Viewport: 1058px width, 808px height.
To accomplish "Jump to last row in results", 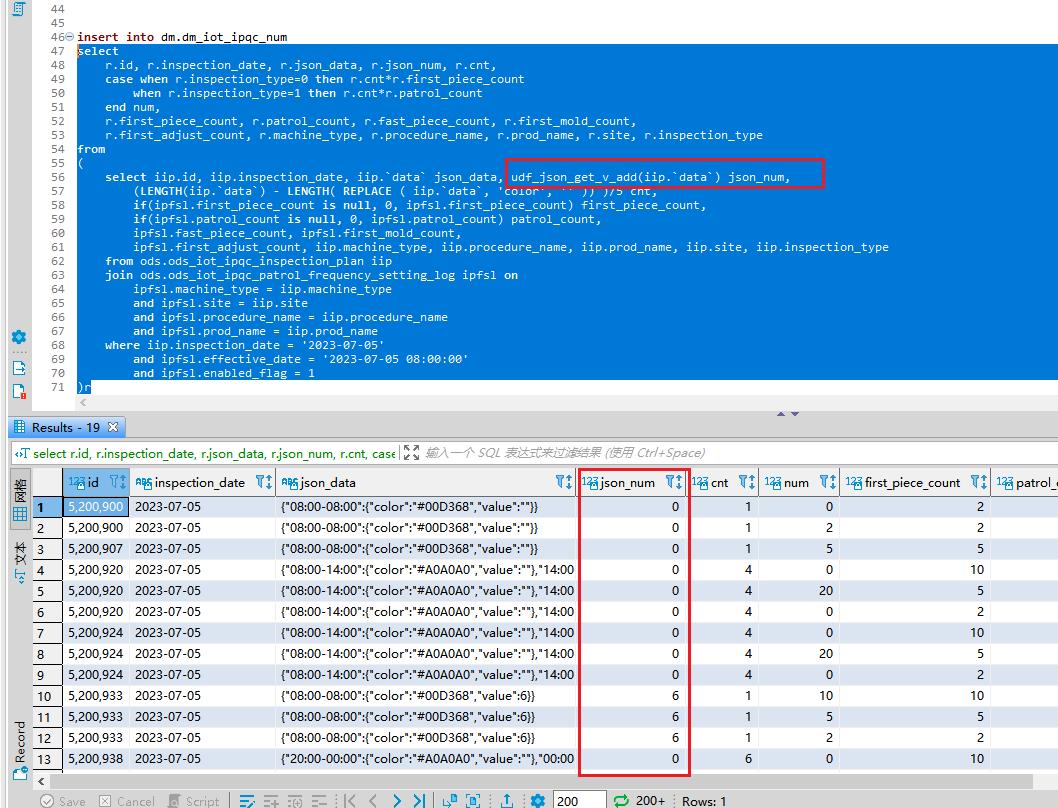I will tap(419, 800).
